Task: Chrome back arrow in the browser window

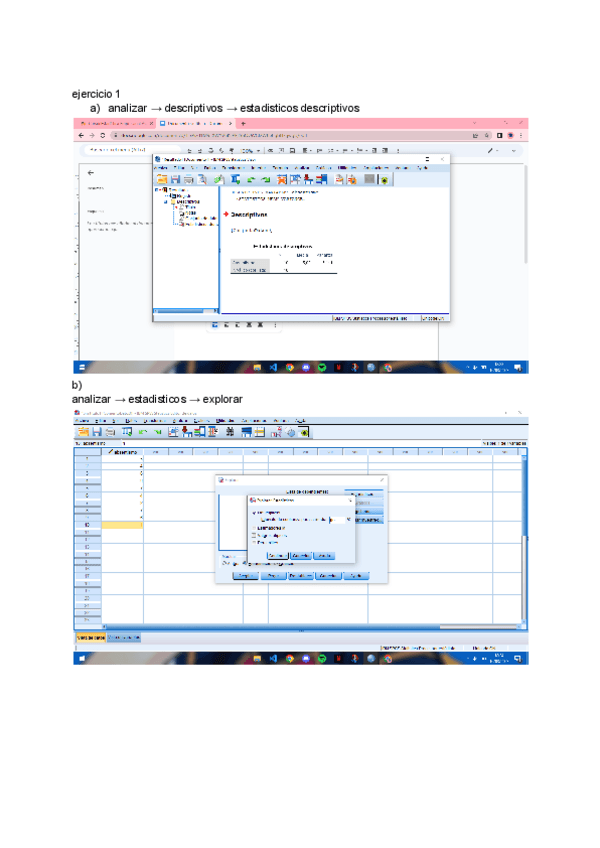Action: (81, 136)
